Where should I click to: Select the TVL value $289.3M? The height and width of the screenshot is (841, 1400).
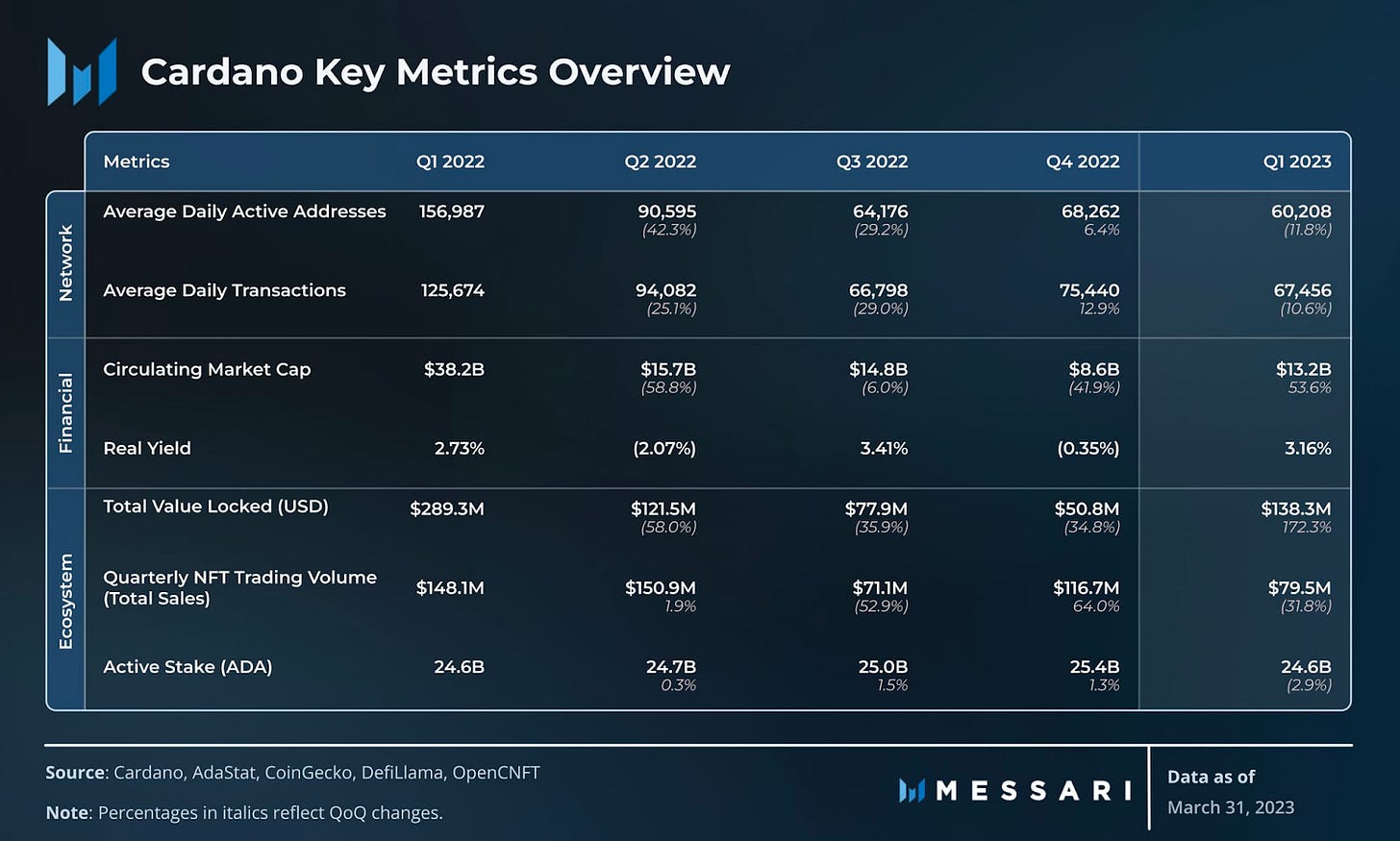coord(447,509)
